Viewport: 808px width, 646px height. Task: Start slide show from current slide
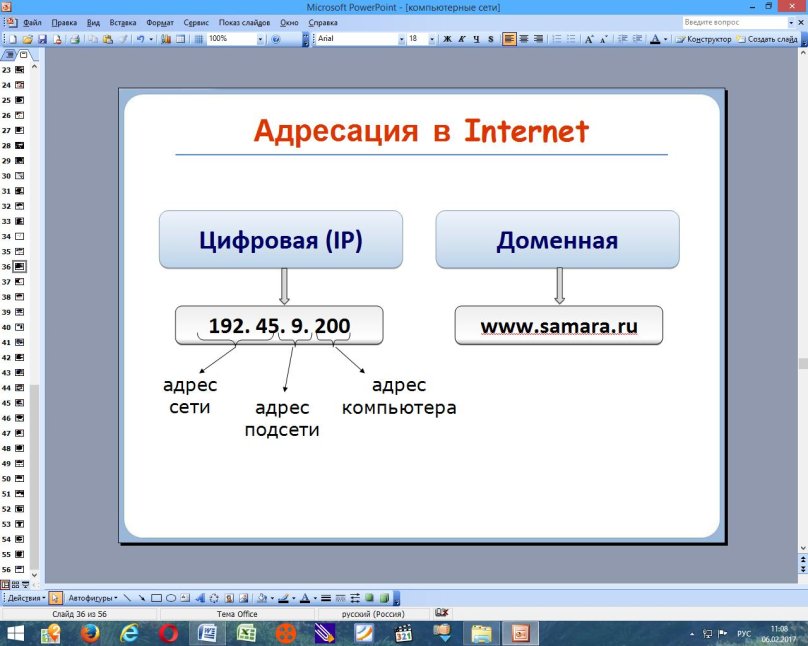[x=26, y=584]
